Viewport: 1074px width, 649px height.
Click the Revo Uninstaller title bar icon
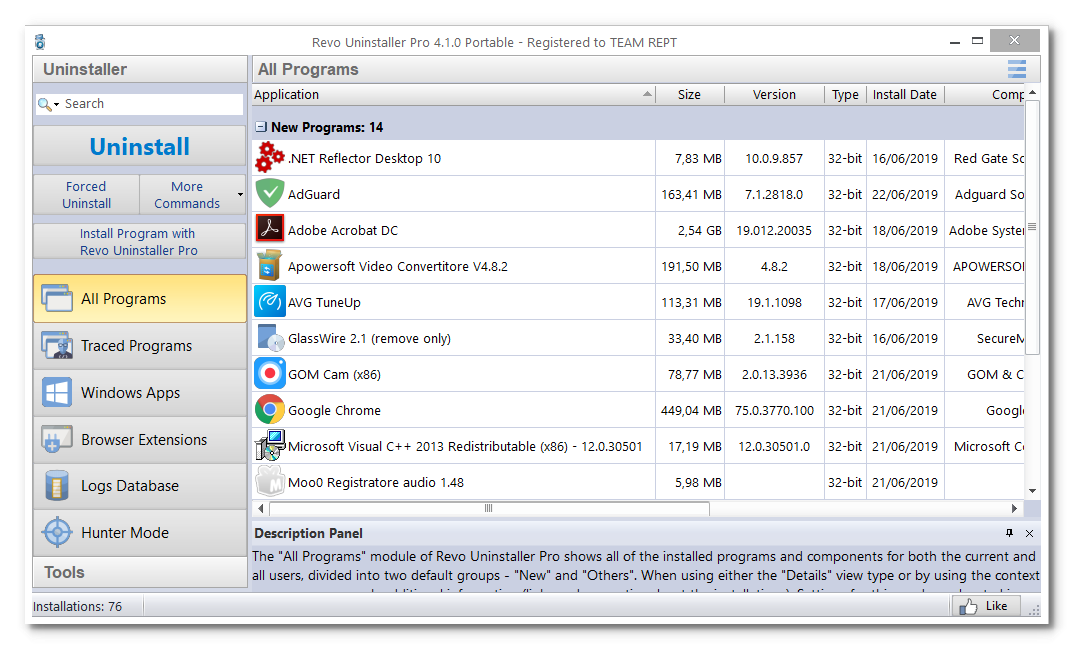(x=40, y=42)
